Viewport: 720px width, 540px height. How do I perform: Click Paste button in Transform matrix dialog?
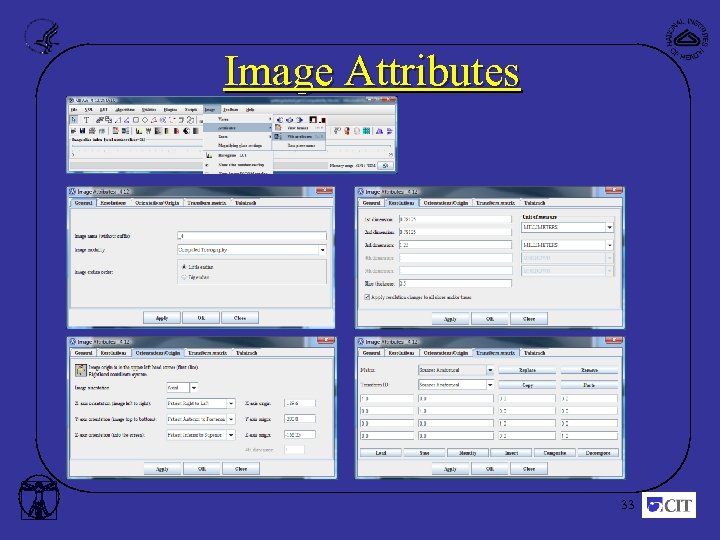pos(589,385)
